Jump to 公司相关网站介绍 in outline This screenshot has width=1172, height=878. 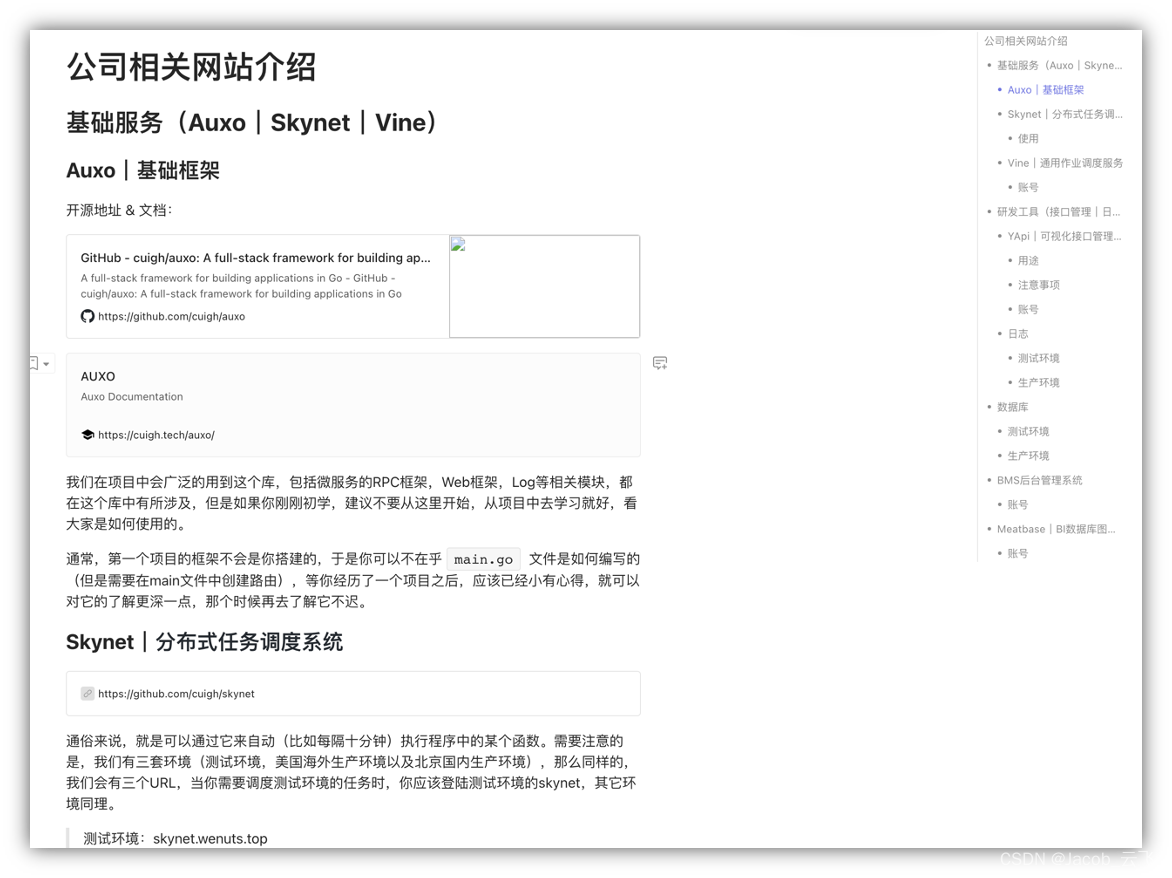pyautogui.click(x=1026, y=41)
